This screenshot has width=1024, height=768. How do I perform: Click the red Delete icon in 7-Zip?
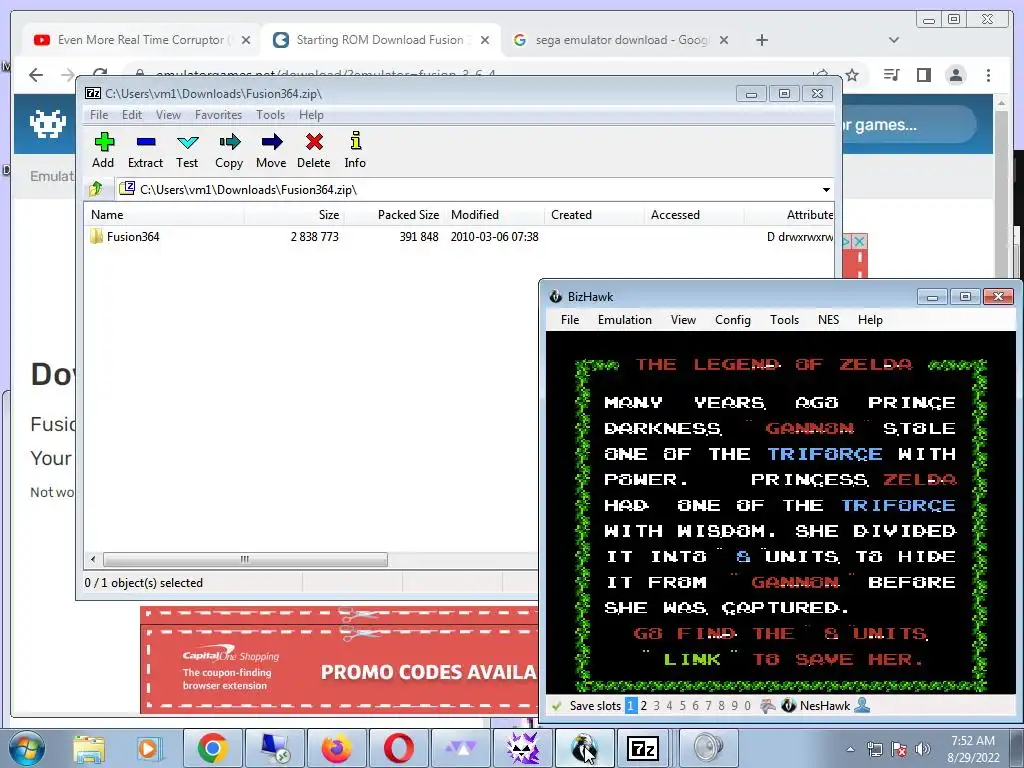pos(313,150)
